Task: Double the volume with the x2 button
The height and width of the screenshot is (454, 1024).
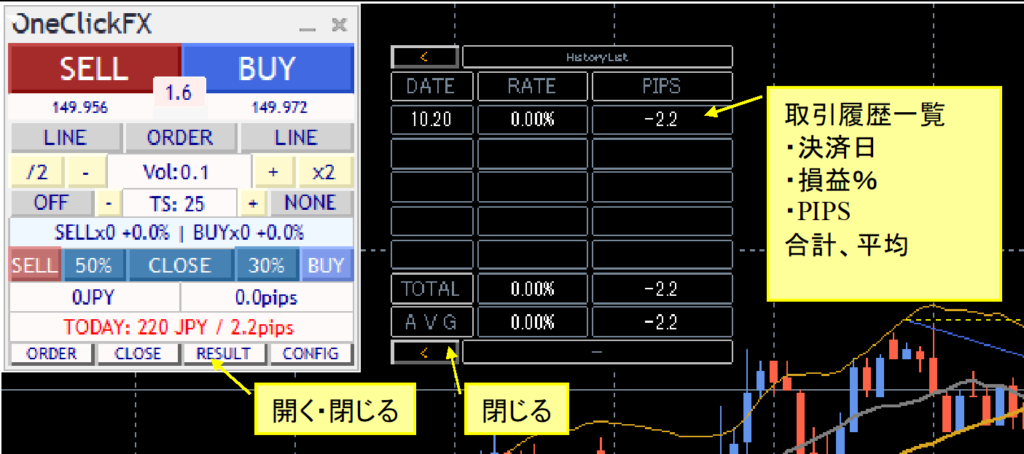Action: [x=324, y=171]
